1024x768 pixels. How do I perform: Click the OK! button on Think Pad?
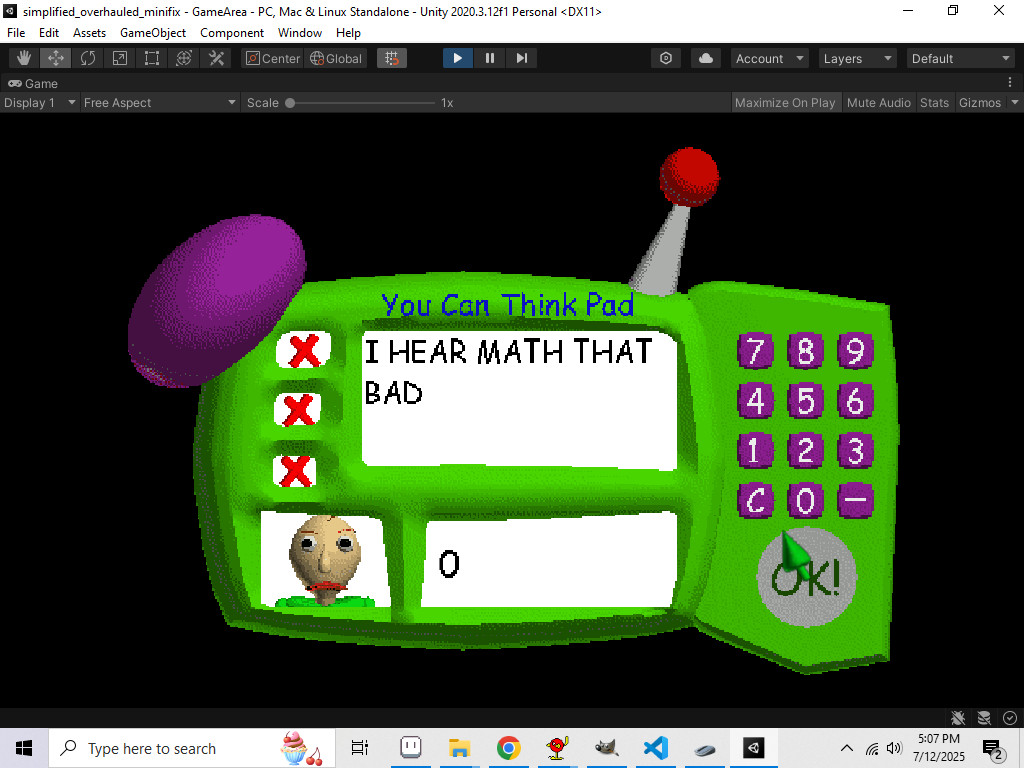[x=806, y=577]
